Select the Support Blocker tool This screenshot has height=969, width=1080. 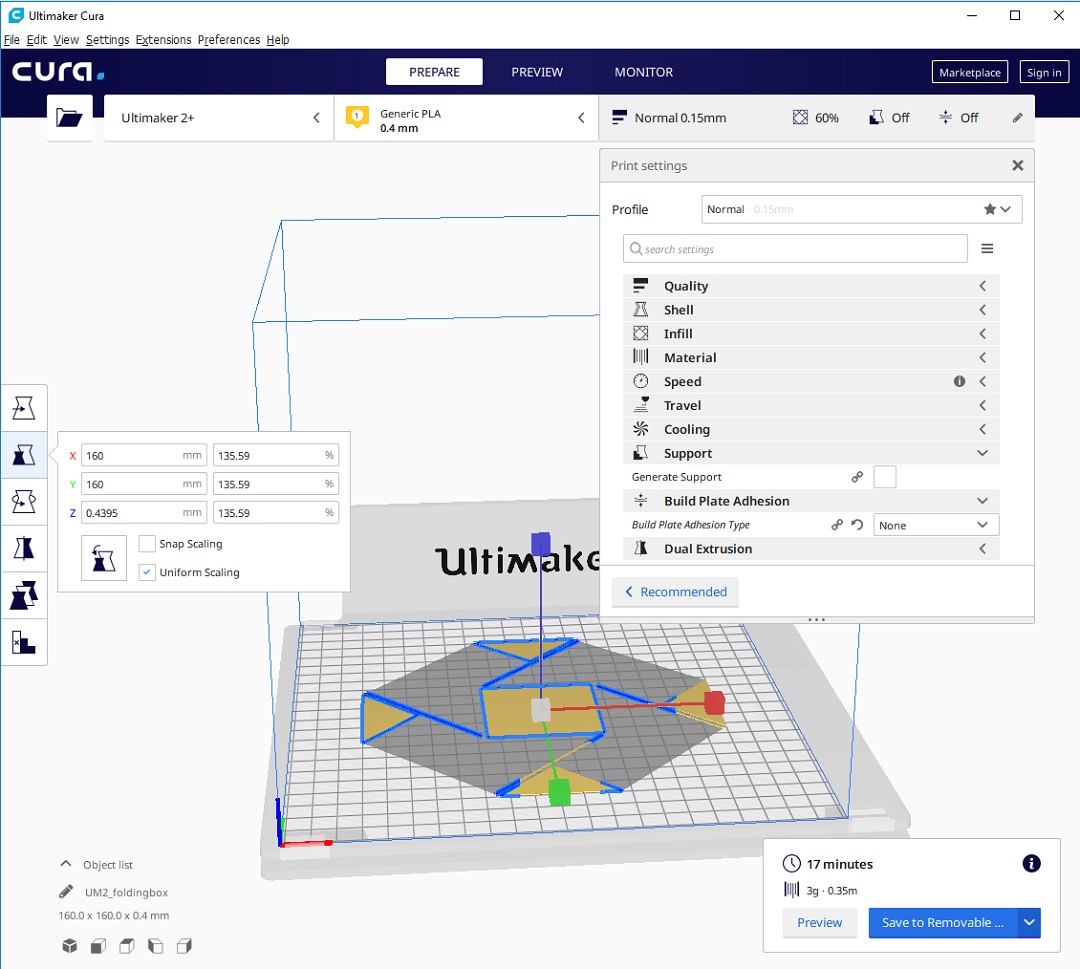[24, 643]
